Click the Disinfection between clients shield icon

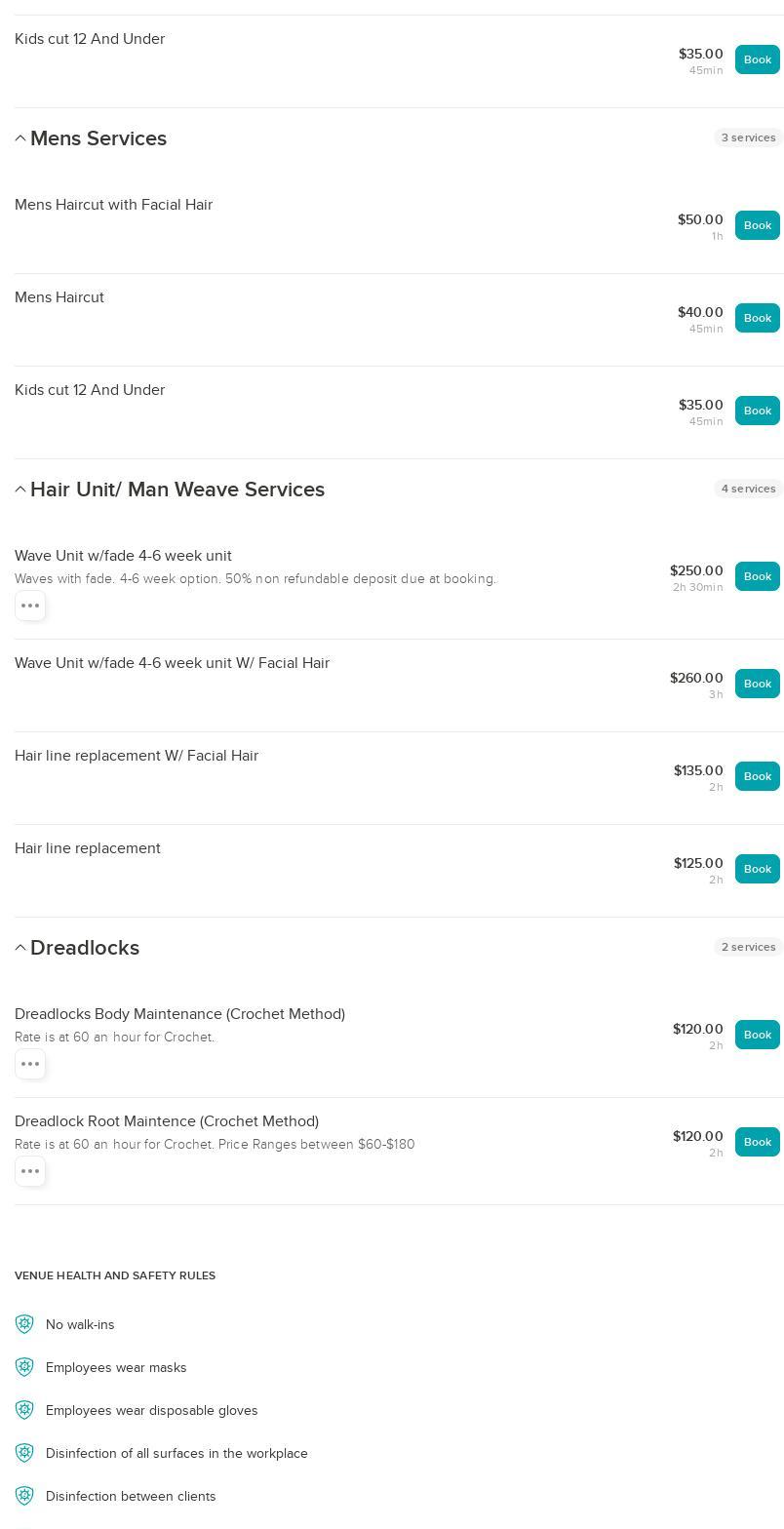pos(24,1496)
